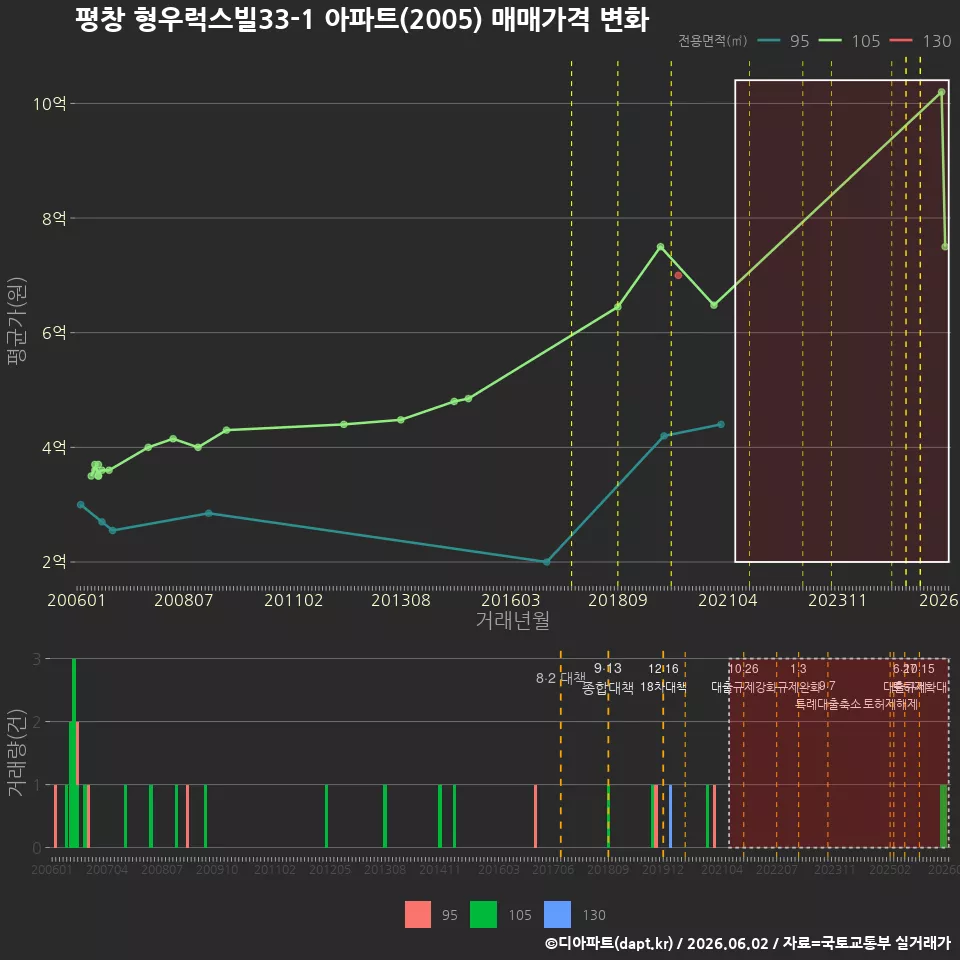Viewport: 960px width, 960px height.
Task: Click the blue 130 swatch in bottom legend
Action: [x=557, y=915]
